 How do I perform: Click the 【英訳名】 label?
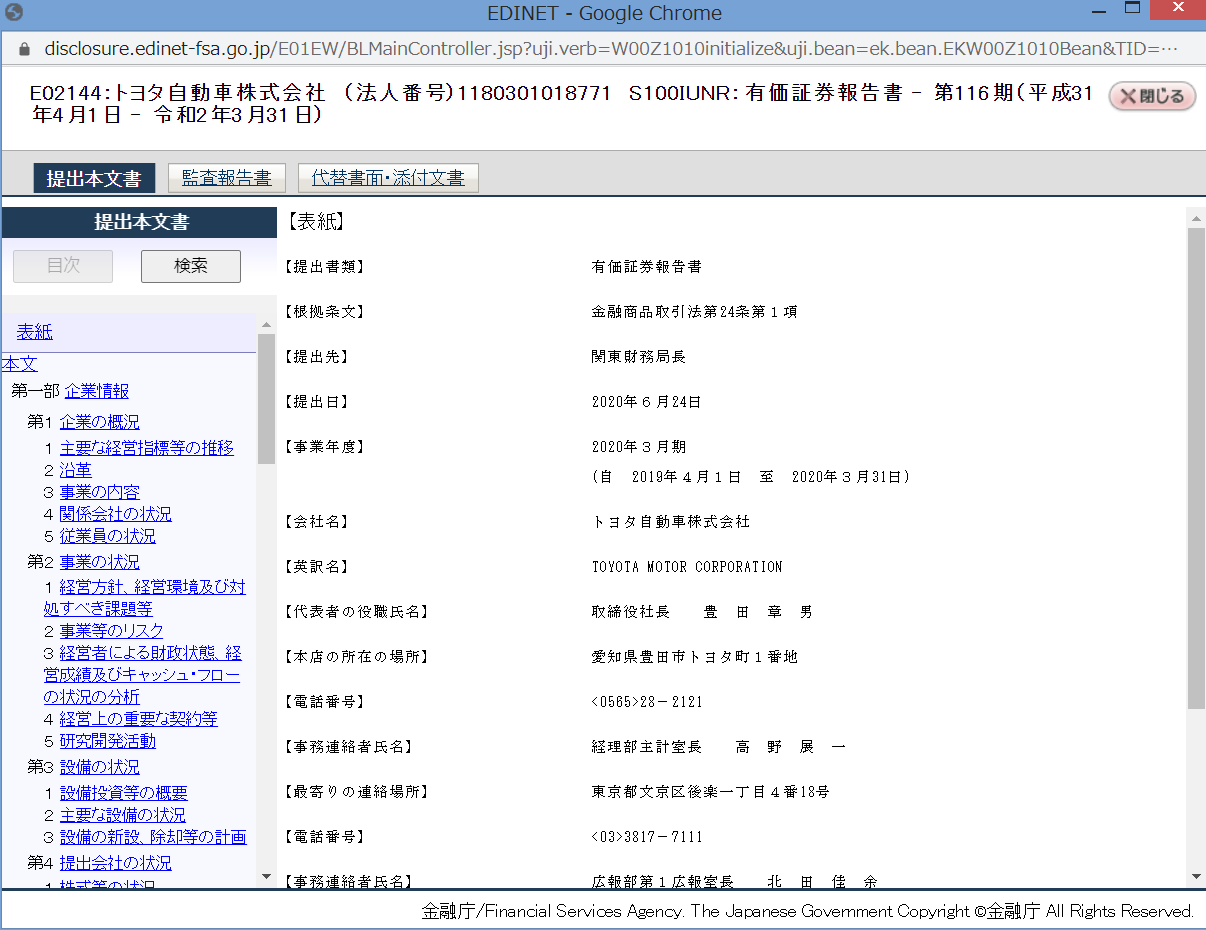pos(316,567)
